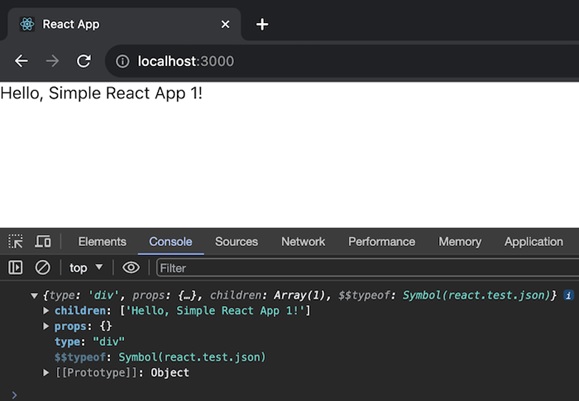579x401 pixels.
Task: Switch to the Elements tab
Action: [102, 242]
